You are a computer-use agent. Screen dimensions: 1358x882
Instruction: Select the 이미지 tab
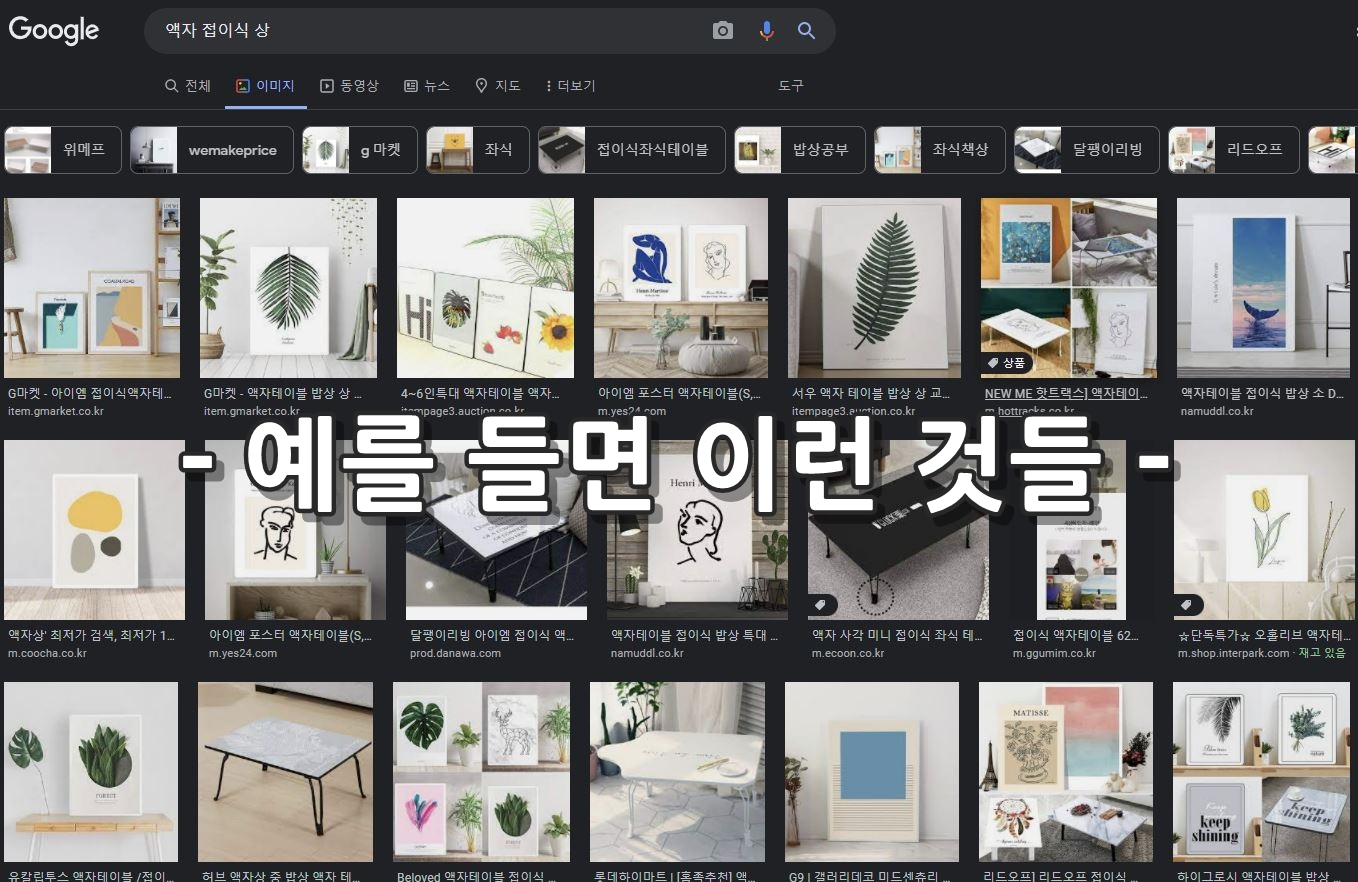click(x=265, y=86)
